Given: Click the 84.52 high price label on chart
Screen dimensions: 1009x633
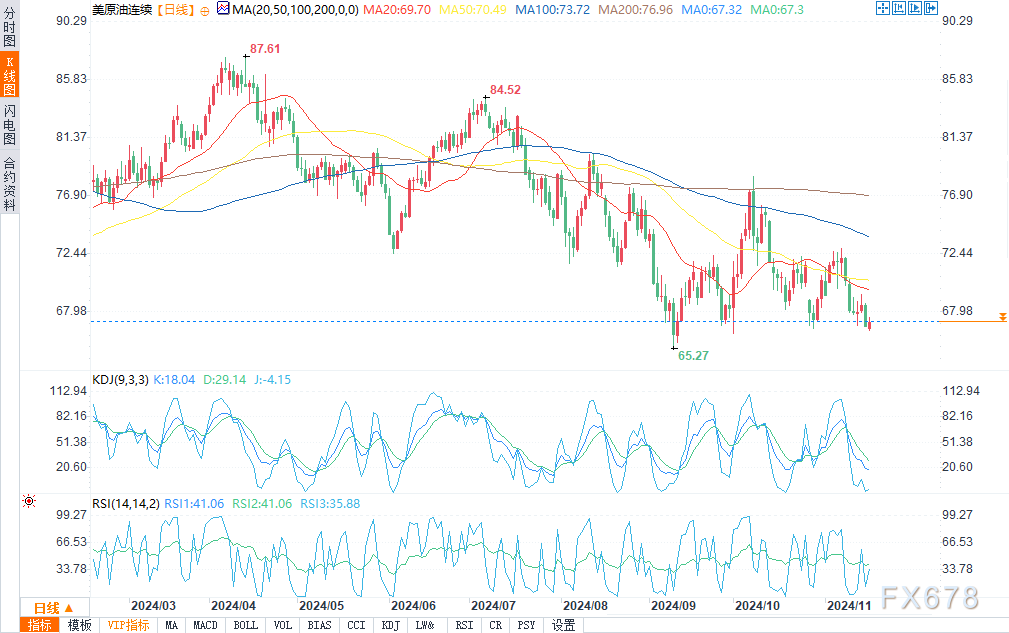Looking at the screenshot, I should (x=505, y=90).
